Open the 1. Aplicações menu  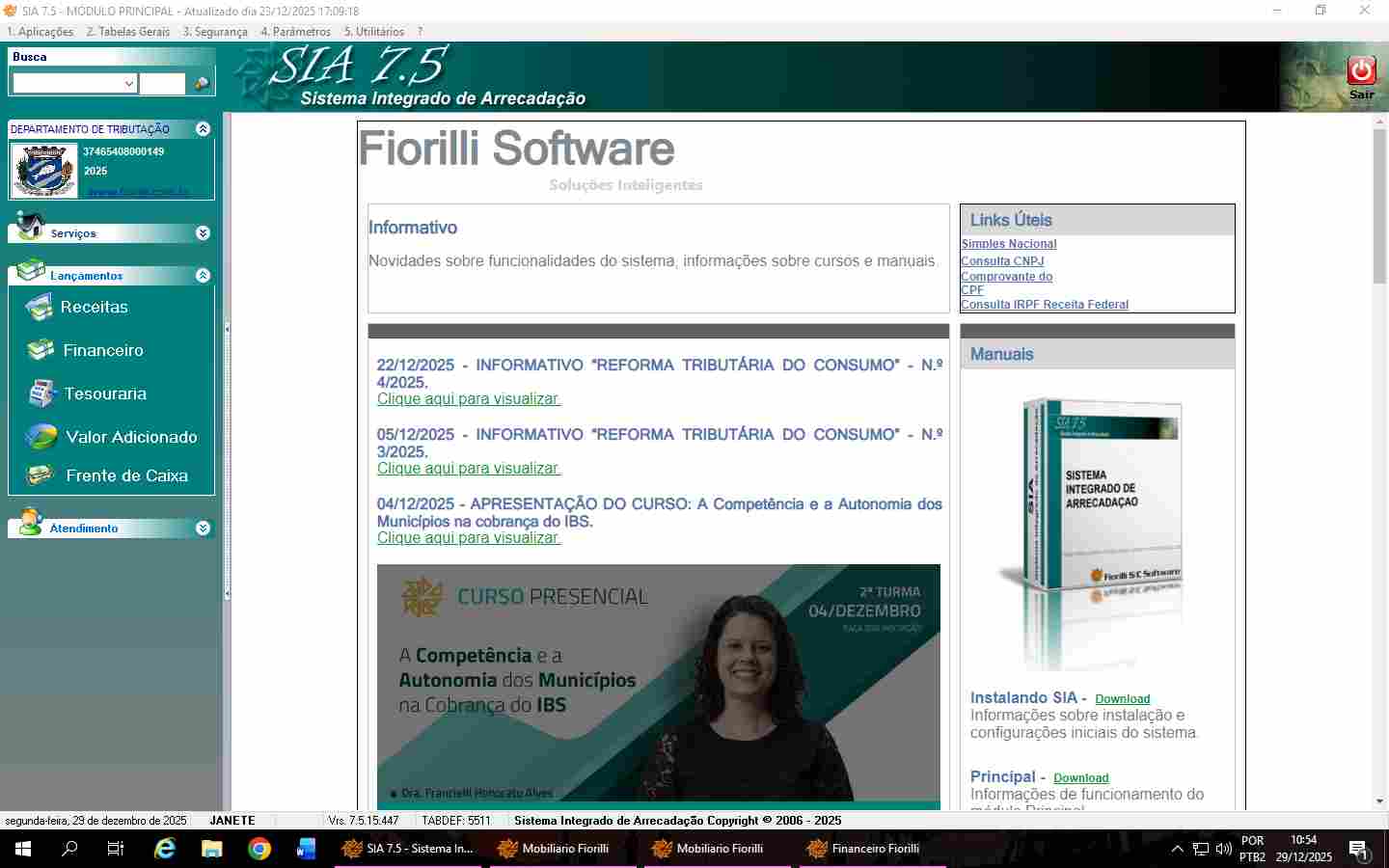click(40, 32)
